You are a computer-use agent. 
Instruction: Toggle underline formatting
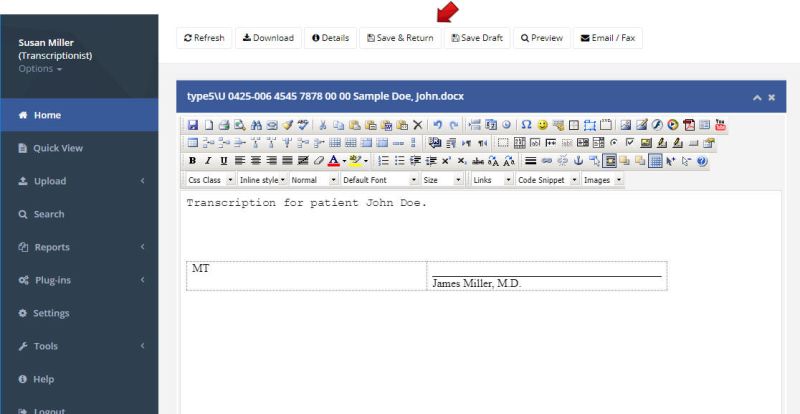223,160
